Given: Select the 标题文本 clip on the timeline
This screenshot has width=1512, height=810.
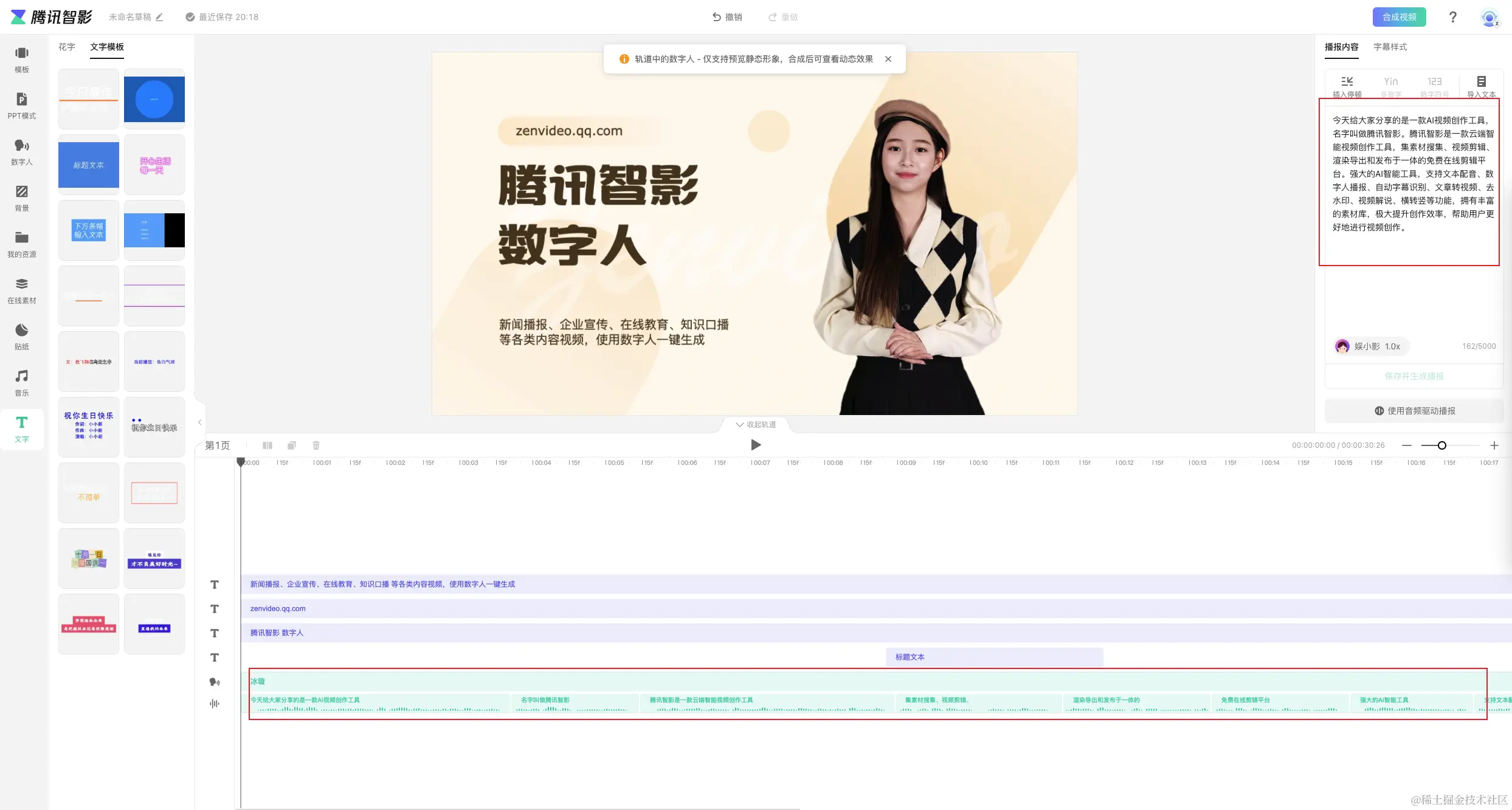Looking at the screenshot, I should [995, 657].
